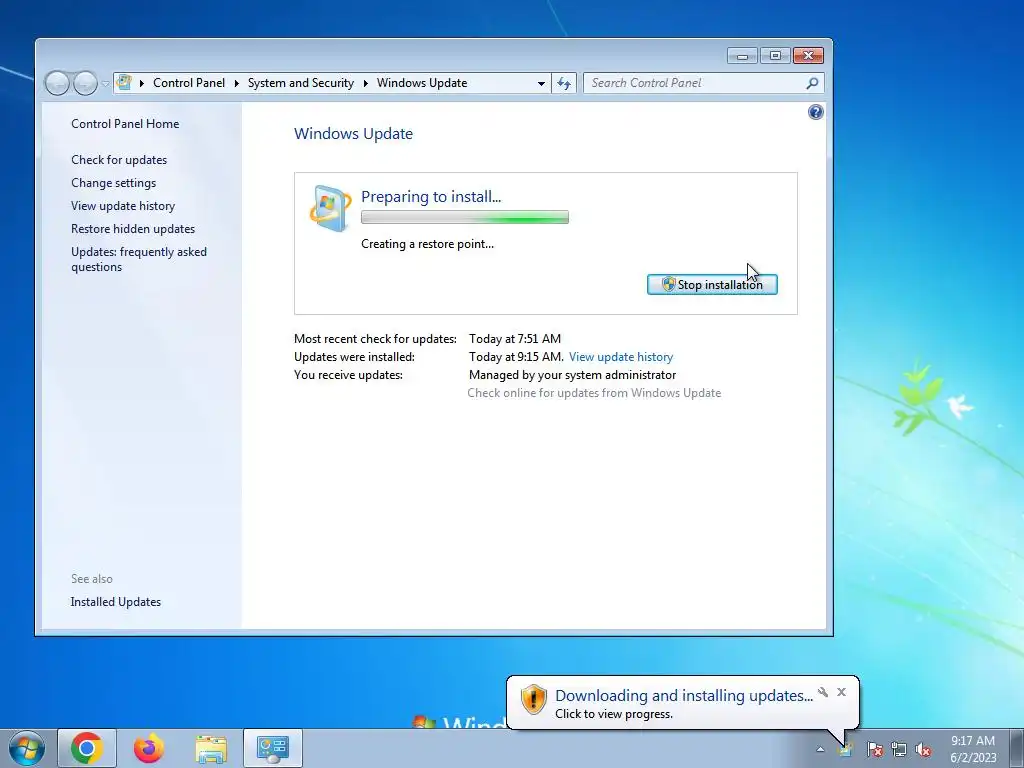Click the Forward navigation arrow button

(x=85, y=83)
